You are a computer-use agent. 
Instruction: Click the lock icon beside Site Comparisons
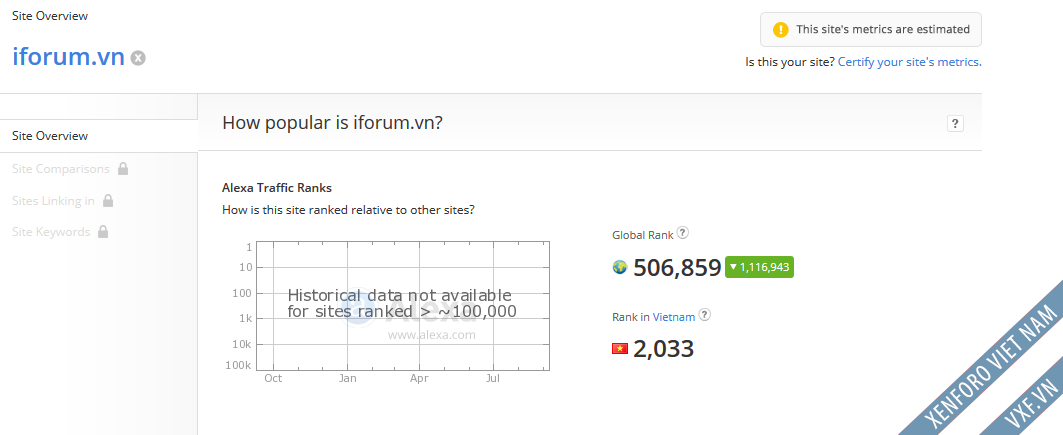[x=123, y=168]
